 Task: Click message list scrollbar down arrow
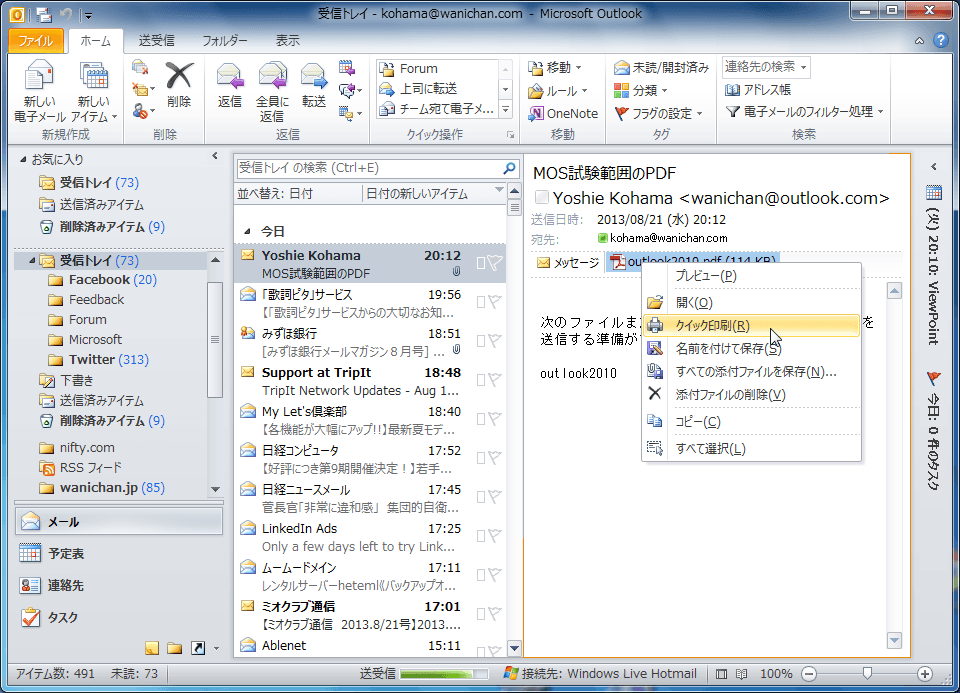(x=514, y=648)
